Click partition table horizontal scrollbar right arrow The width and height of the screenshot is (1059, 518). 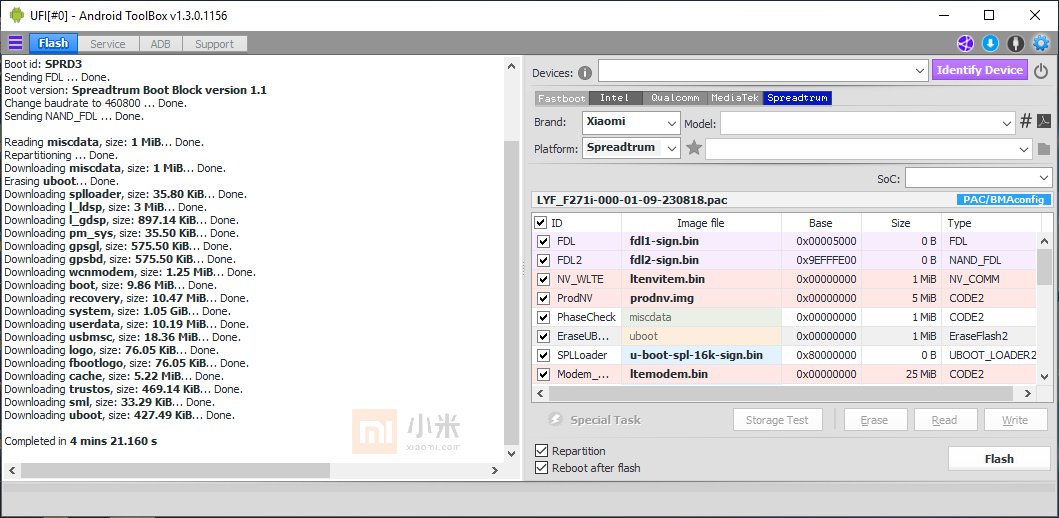tap(1027, 394)
